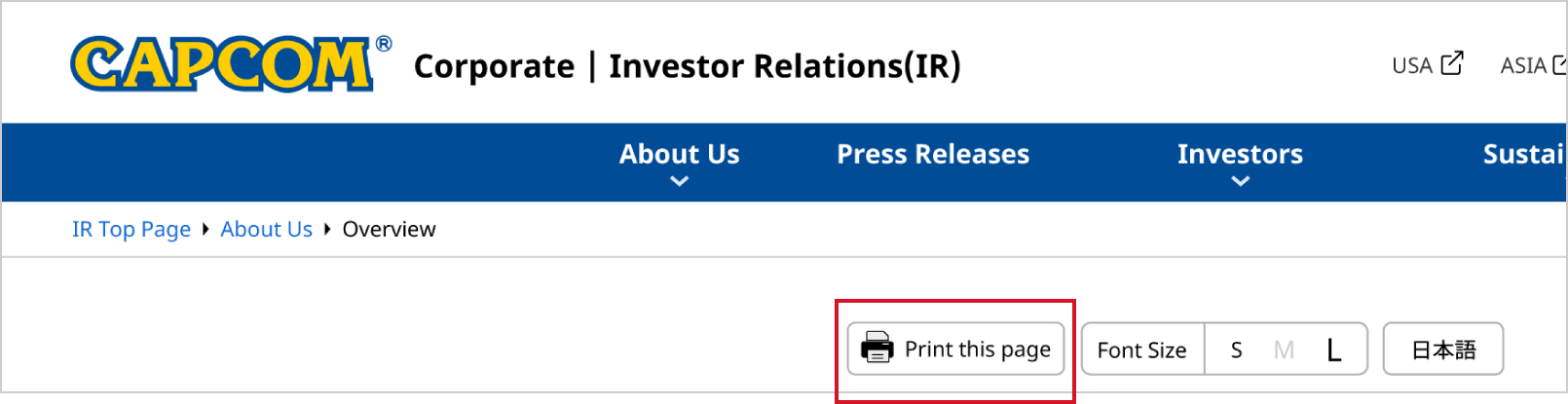Expand the About Us menu chevron

click(x=680, y=181)
